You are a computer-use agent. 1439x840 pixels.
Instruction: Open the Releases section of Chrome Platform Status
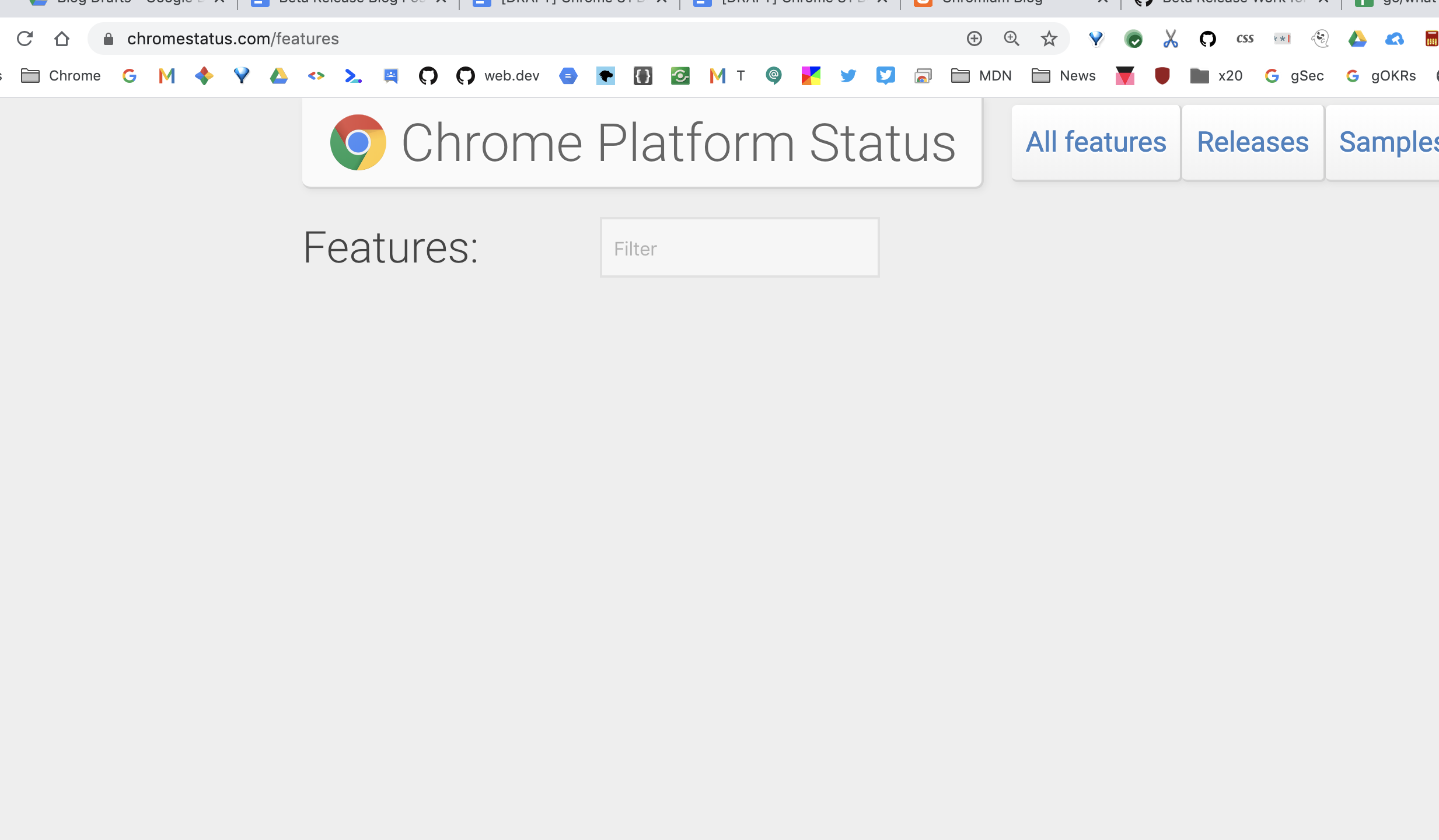(1252, 142)
